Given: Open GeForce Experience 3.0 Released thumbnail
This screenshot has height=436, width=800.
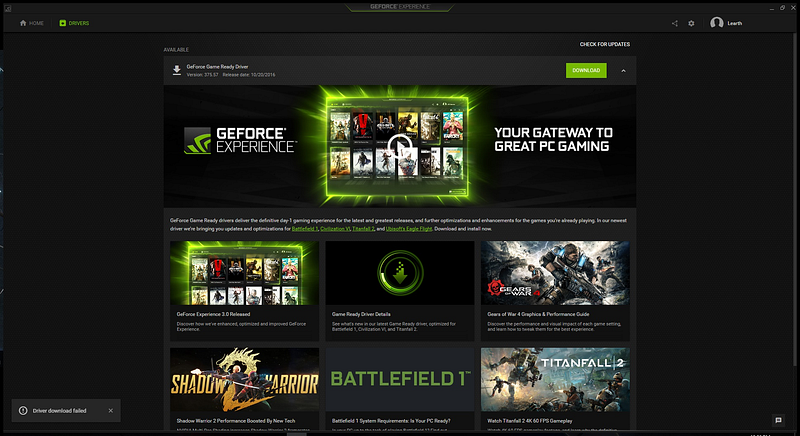Looking at the screenshot, I should [x=244, y=273].
